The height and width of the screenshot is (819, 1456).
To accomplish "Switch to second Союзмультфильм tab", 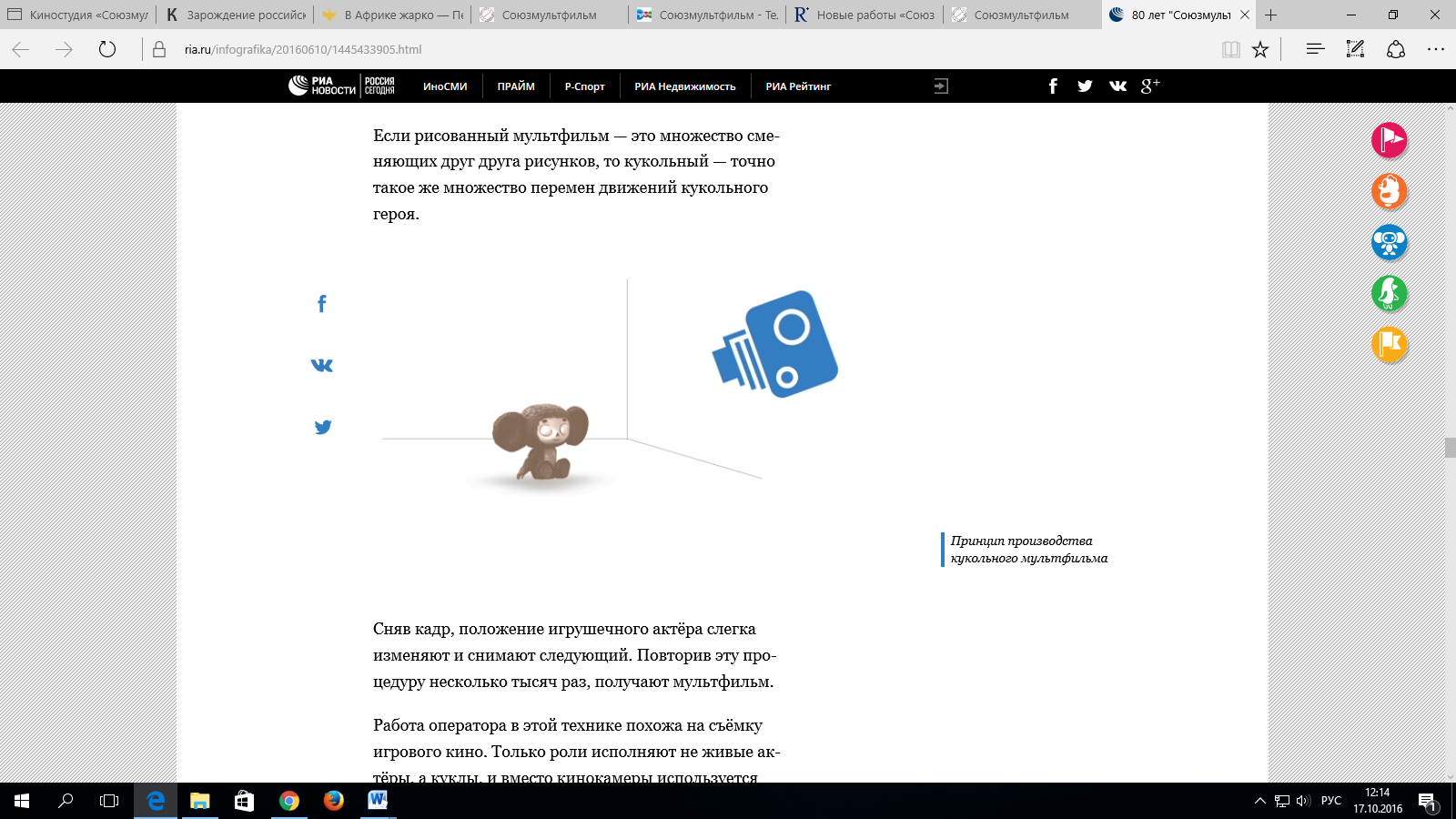I will click(1022, 15).
